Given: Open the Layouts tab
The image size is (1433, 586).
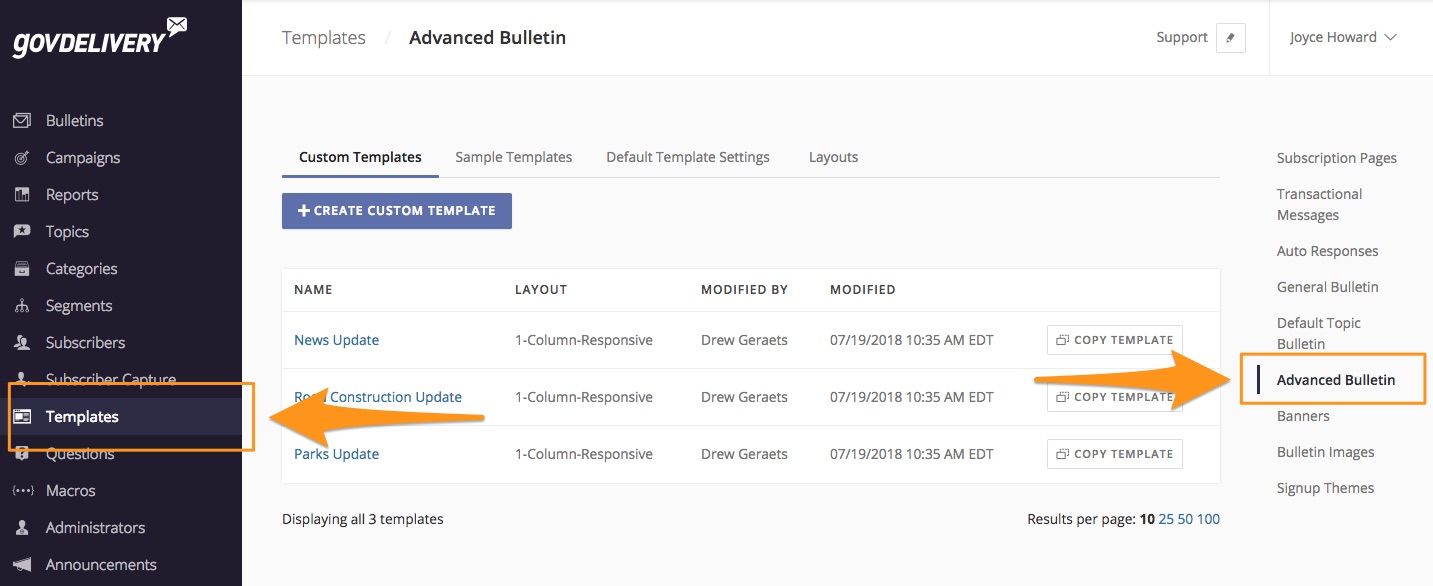Looking at the screenshot, I should 833,157.
